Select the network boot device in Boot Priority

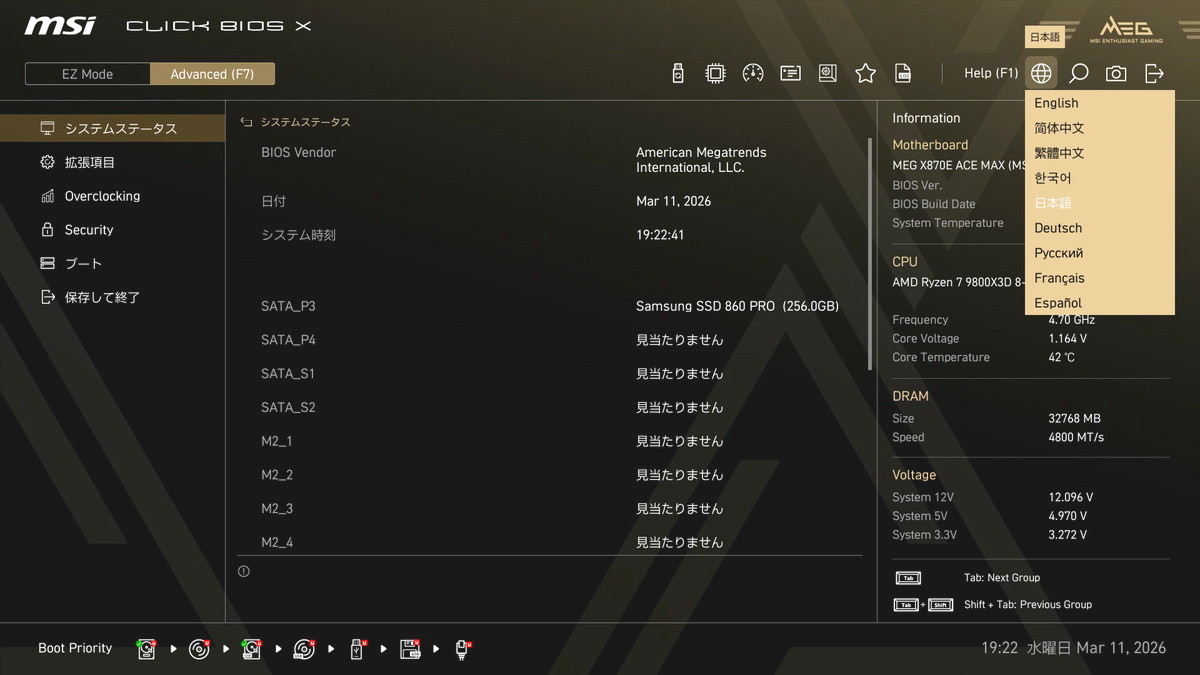463,649
